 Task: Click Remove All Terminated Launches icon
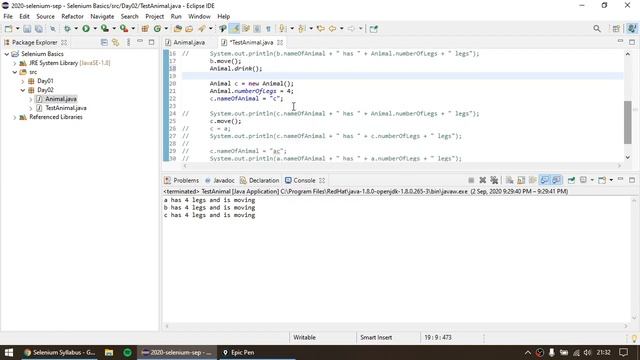494,180
